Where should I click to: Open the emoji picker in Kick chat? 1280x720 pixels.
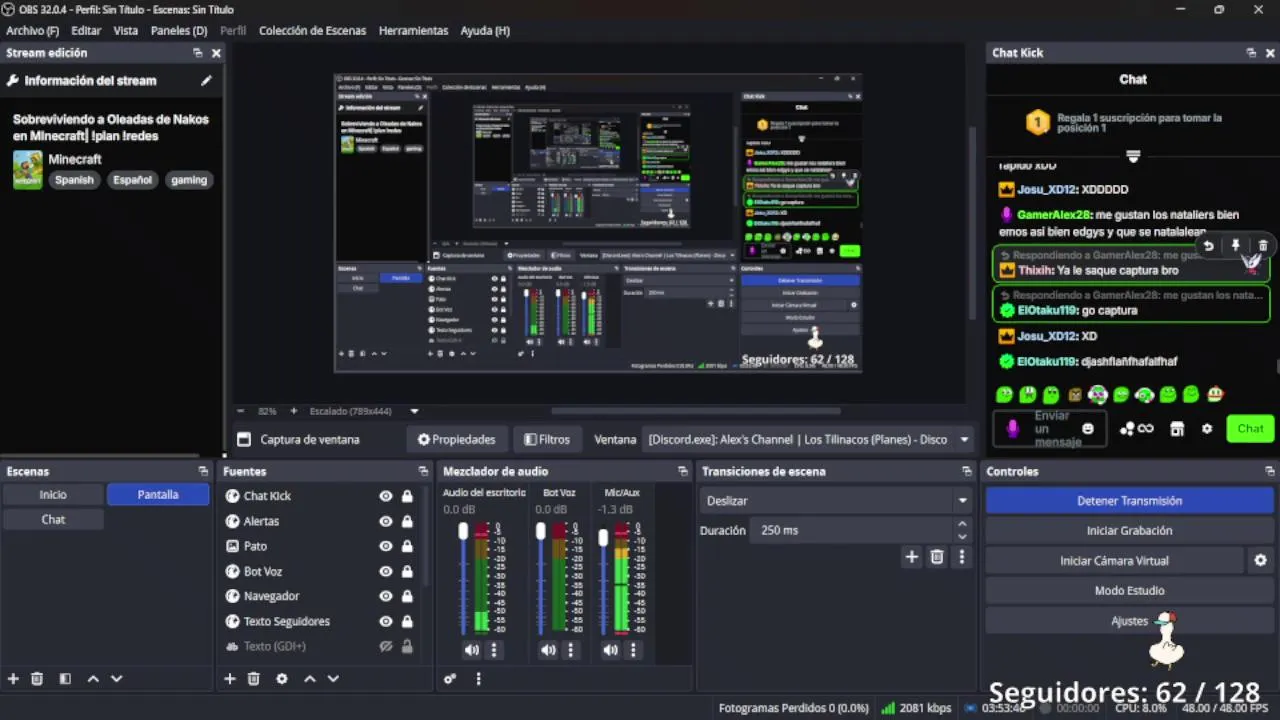click(x=1088, y=429)
